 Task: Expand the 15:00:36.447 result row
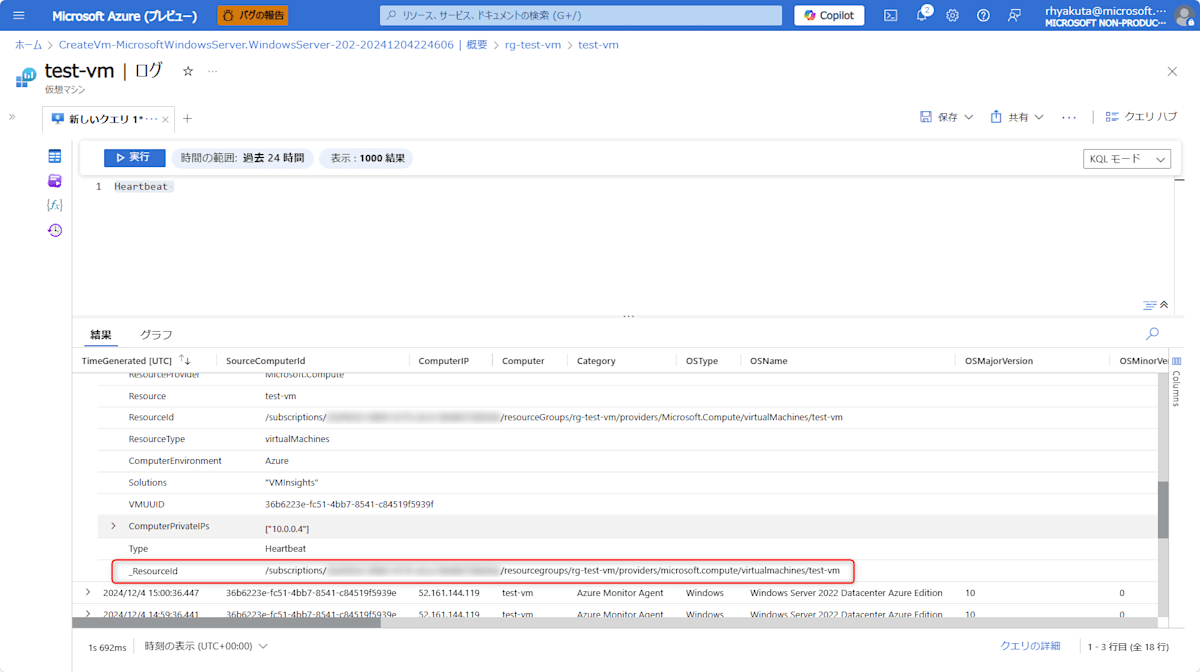(x=88, y=593)
